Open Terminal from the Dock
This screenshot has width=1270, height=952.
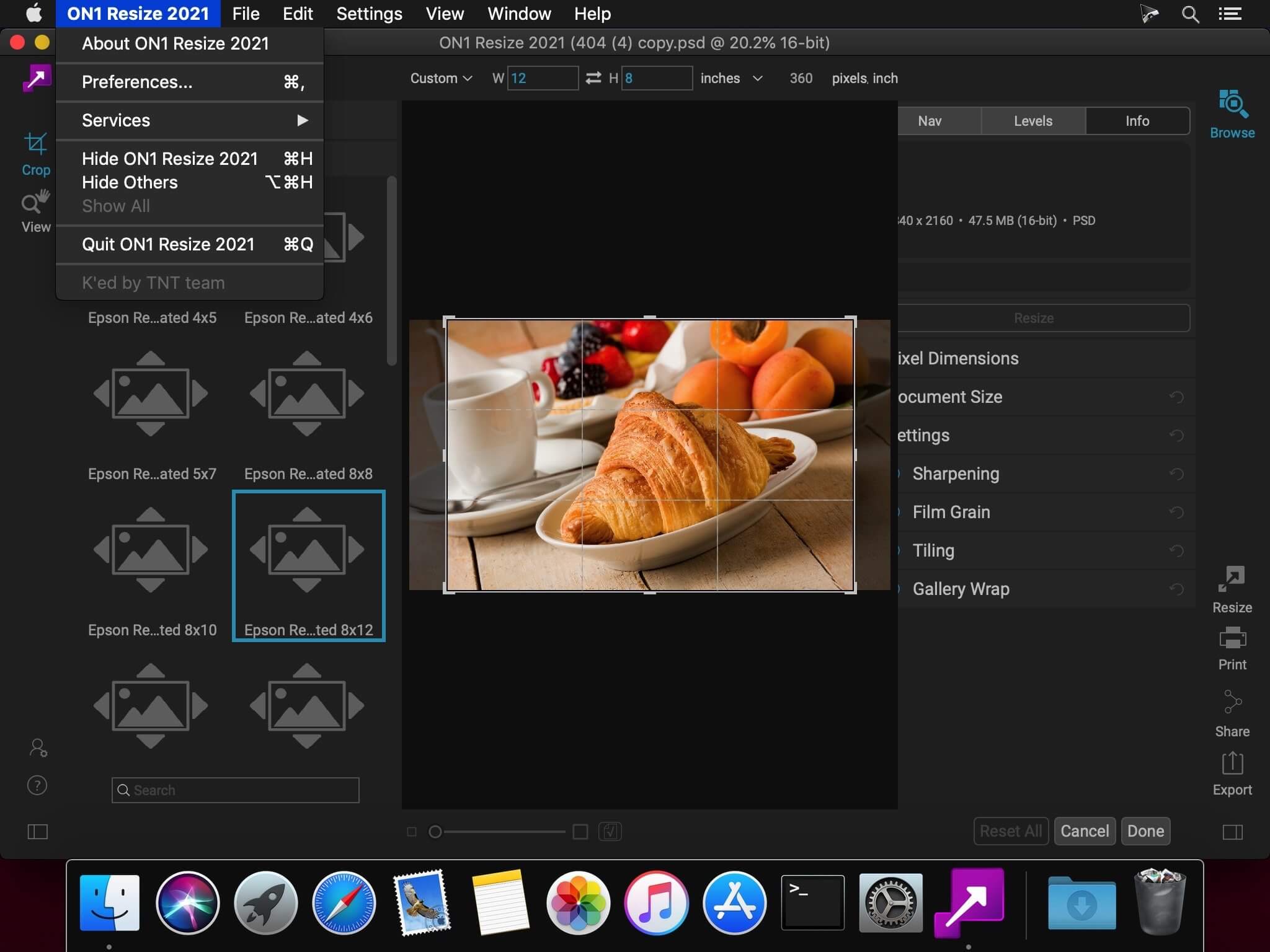click(812, 902)
